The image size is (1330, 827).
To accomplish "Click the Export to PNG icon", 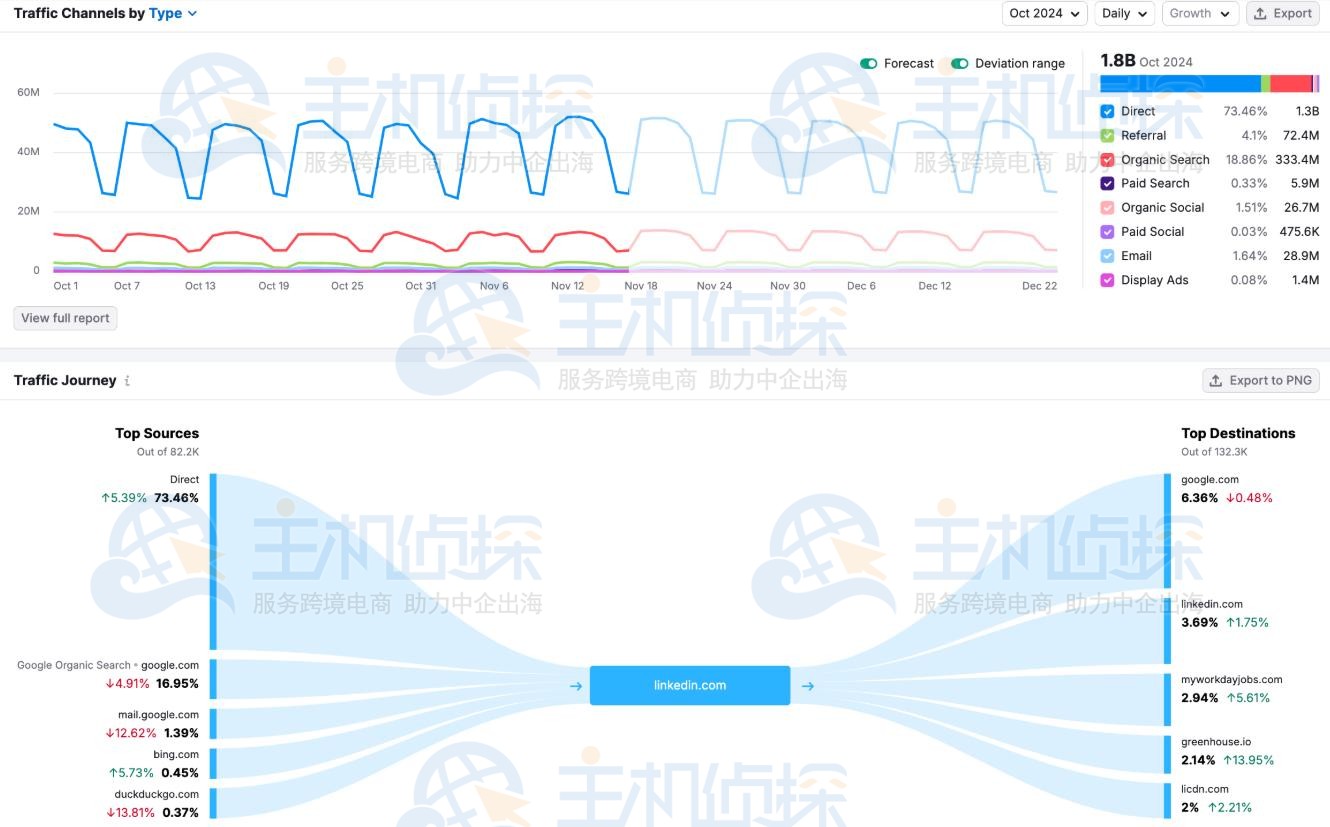I will (x=1216, y=380).
